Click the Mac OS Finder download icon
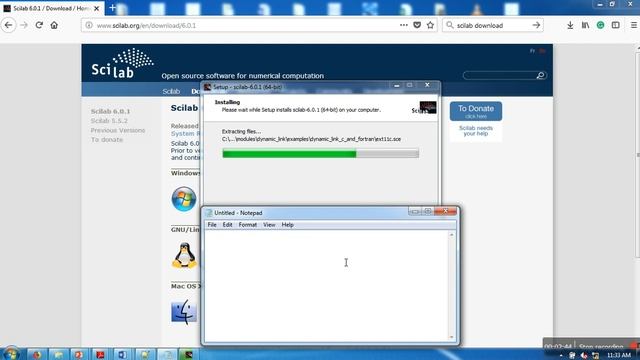 [184, 312]
